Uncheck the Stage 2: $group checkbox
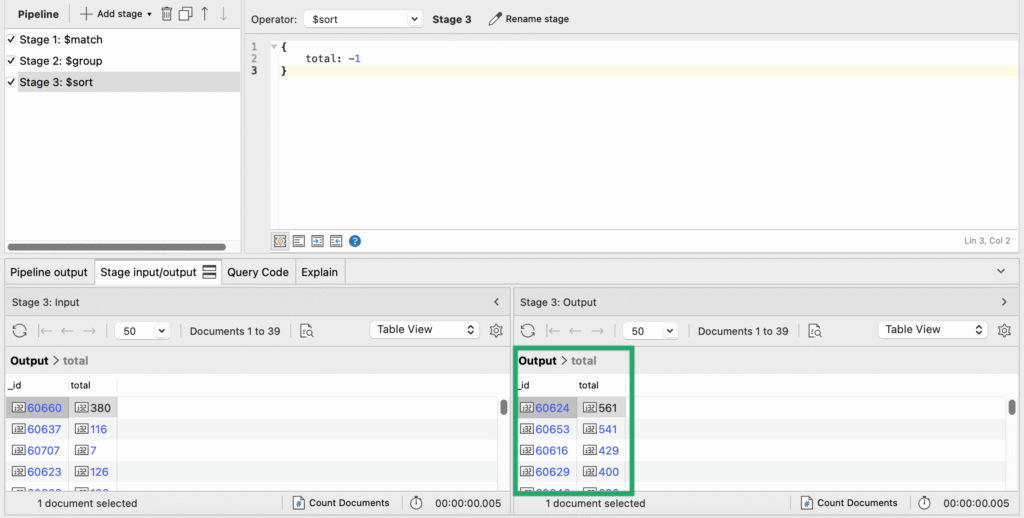 point(11,61)
